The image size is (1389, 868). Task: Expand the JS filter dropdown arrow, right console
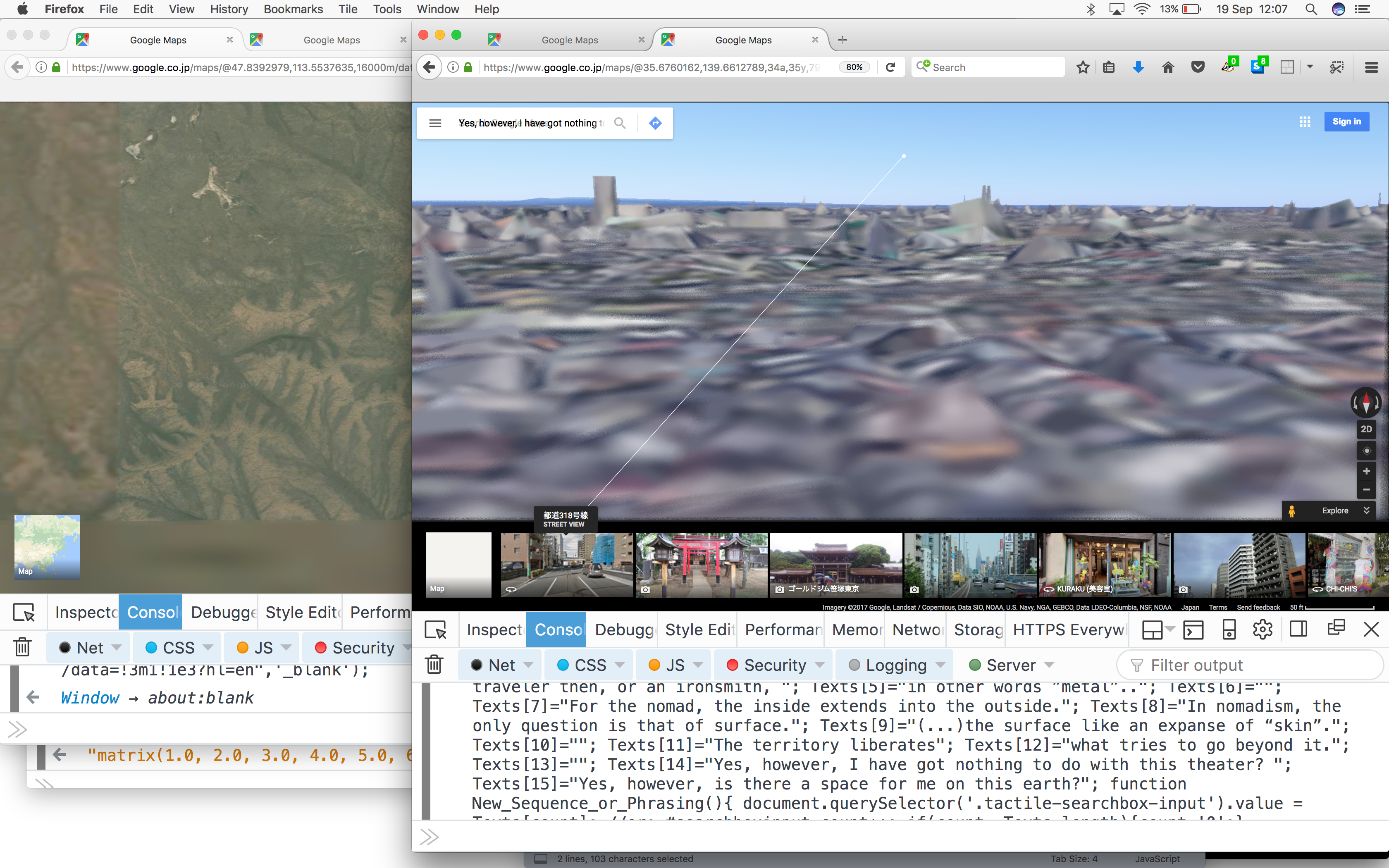tap(698, 665)
